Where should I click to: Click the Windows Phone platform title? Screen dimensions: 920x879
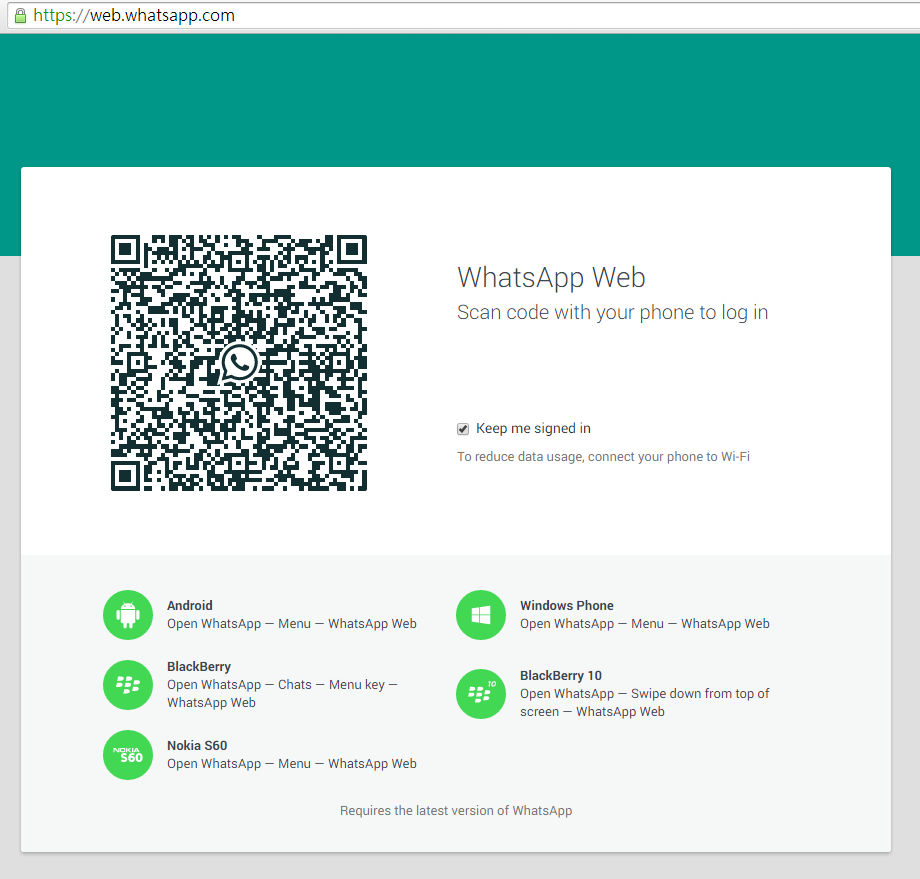coord(566,606)
